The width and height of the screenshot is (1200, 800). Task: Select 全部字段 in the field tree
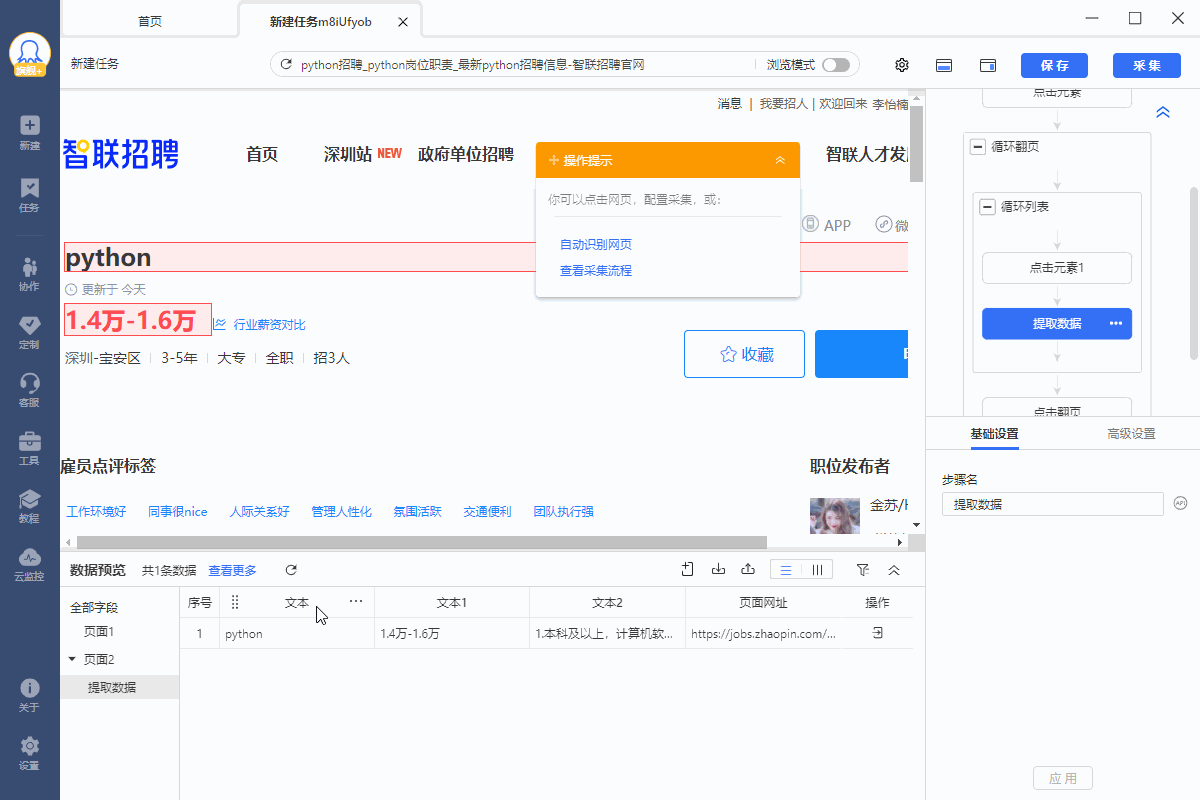94,607
